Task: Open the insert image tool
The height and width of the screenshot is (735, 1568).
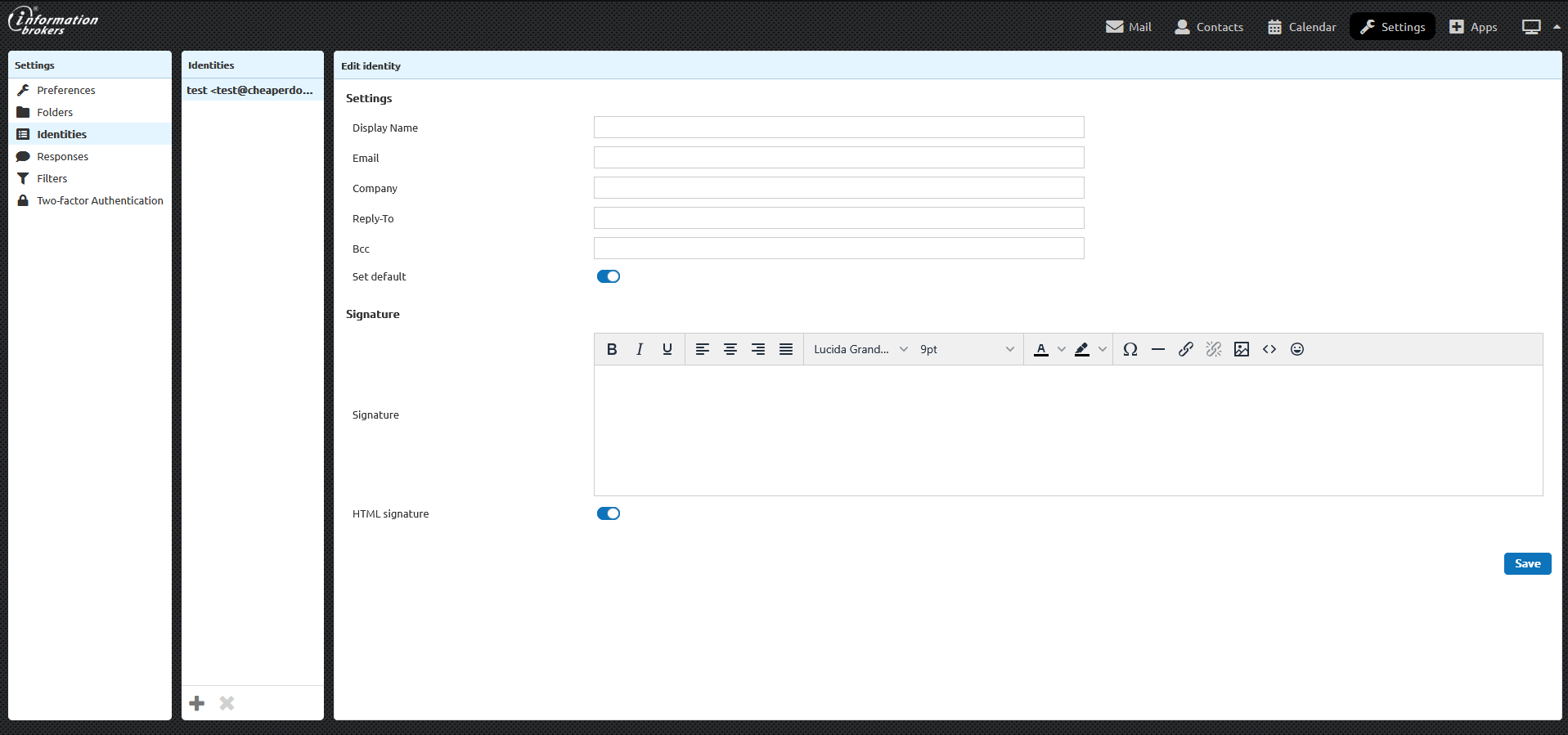Action: tap(1242, 349)
